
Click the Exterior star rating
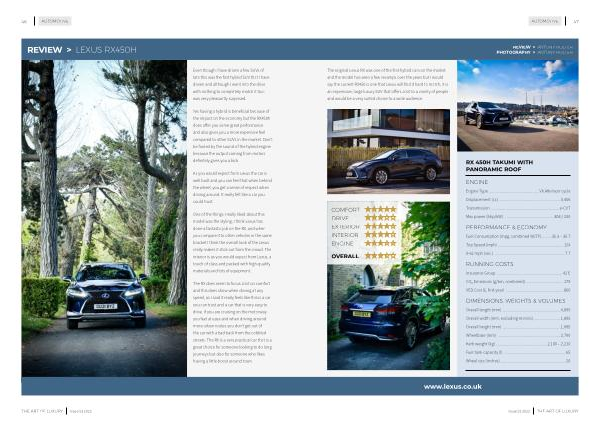click(380, 227)
